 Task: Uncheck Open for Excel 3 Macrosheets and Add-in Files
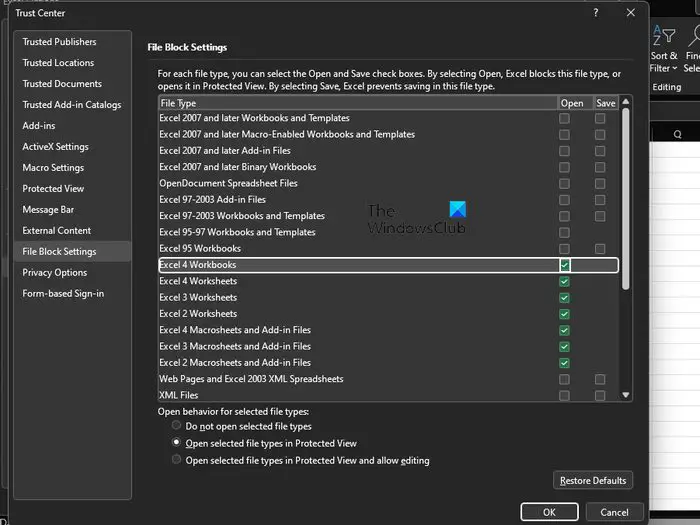pos(564,346)
